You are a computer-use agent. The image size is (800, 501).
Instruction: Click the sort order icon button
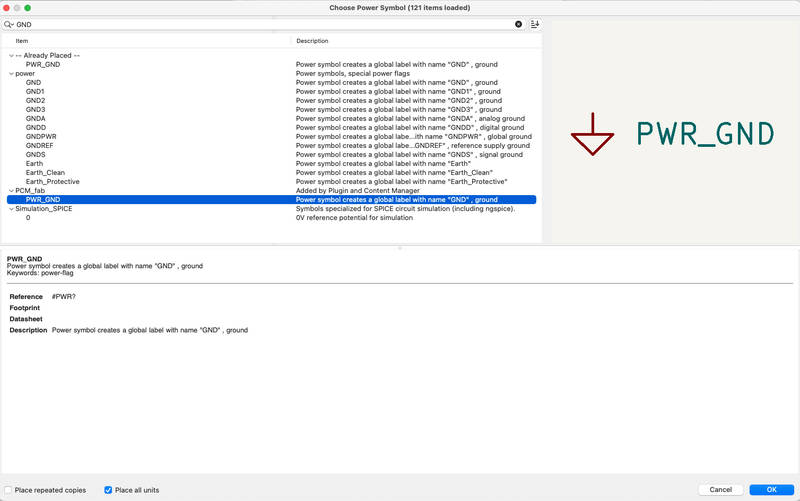coord(535,24)
